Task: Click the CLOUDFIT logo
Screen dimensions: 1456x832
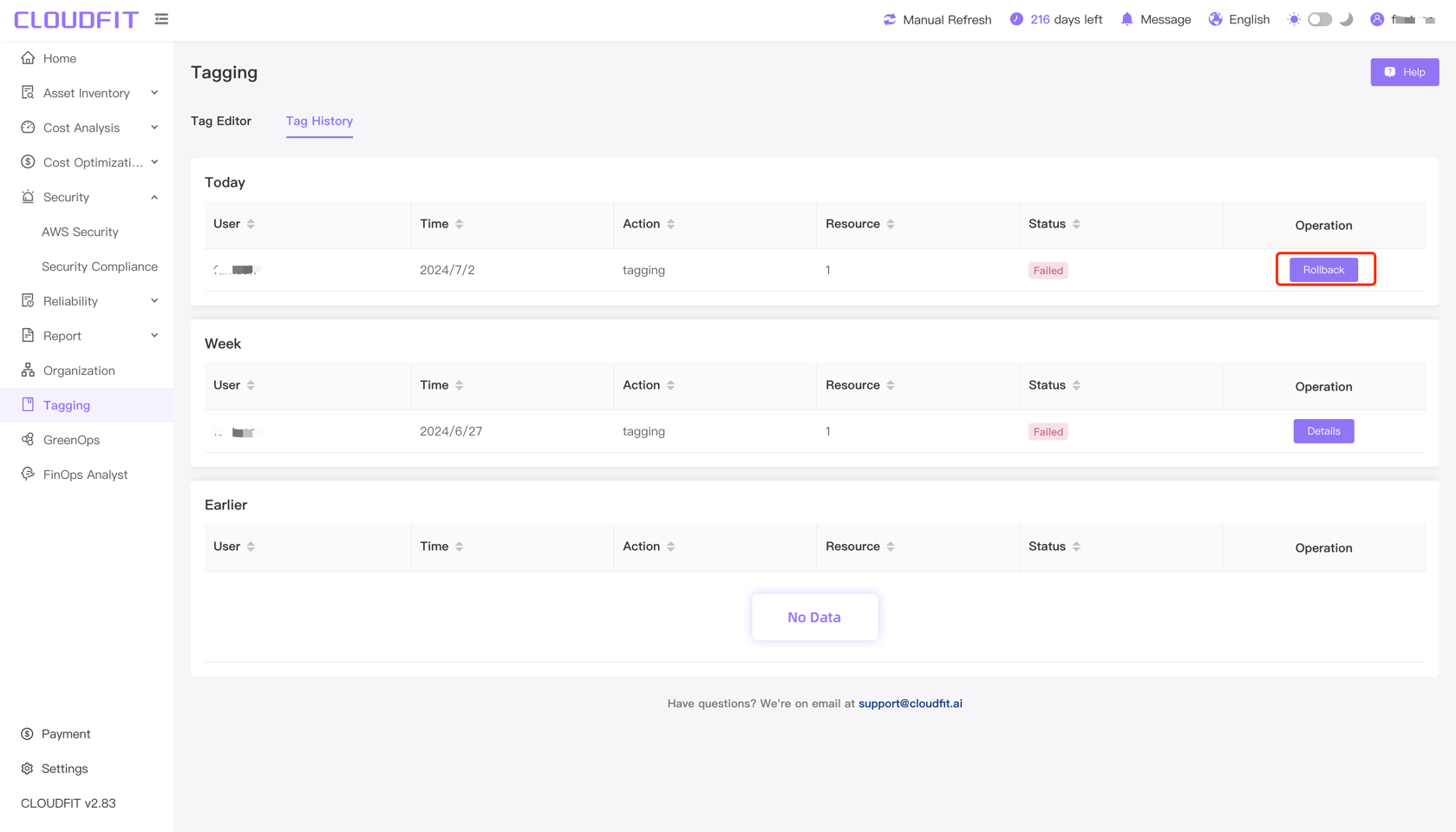Action: click(x=76, y=19)
